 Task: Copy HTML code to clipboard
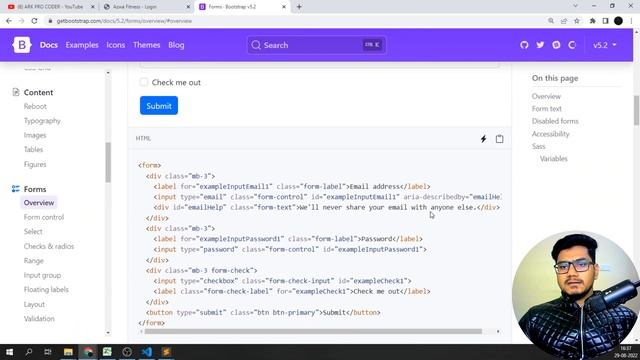(x=499, y=139)
